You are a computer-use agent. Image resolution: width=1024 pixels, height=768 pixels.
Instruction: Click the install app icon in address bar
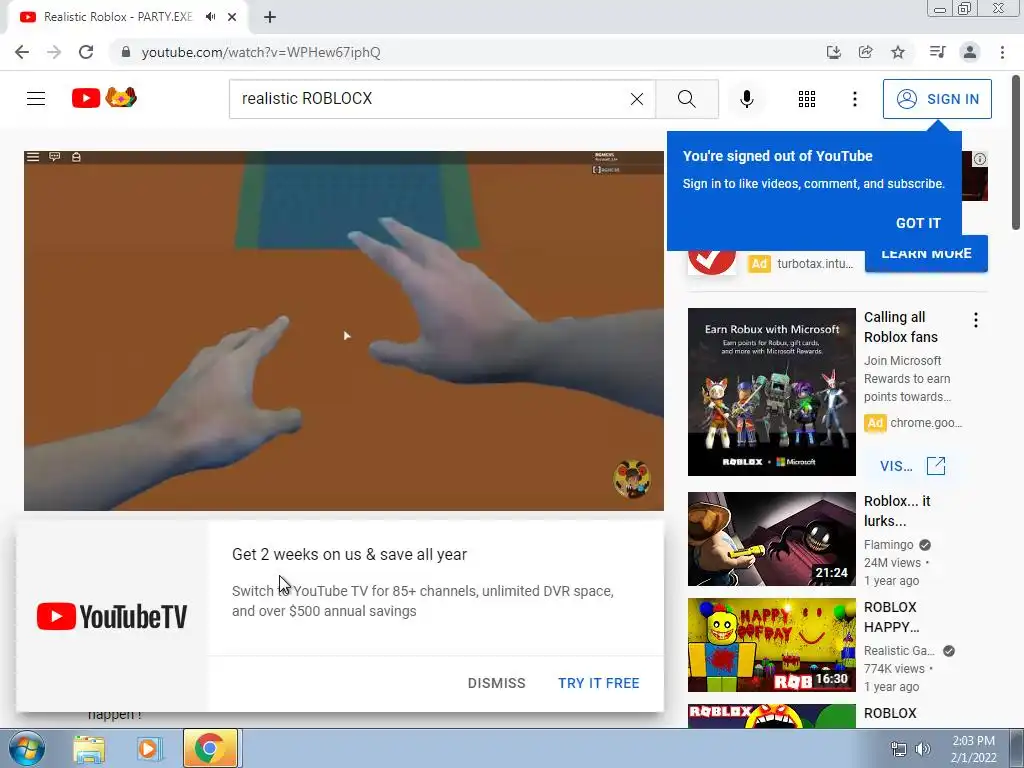point(833,52)
